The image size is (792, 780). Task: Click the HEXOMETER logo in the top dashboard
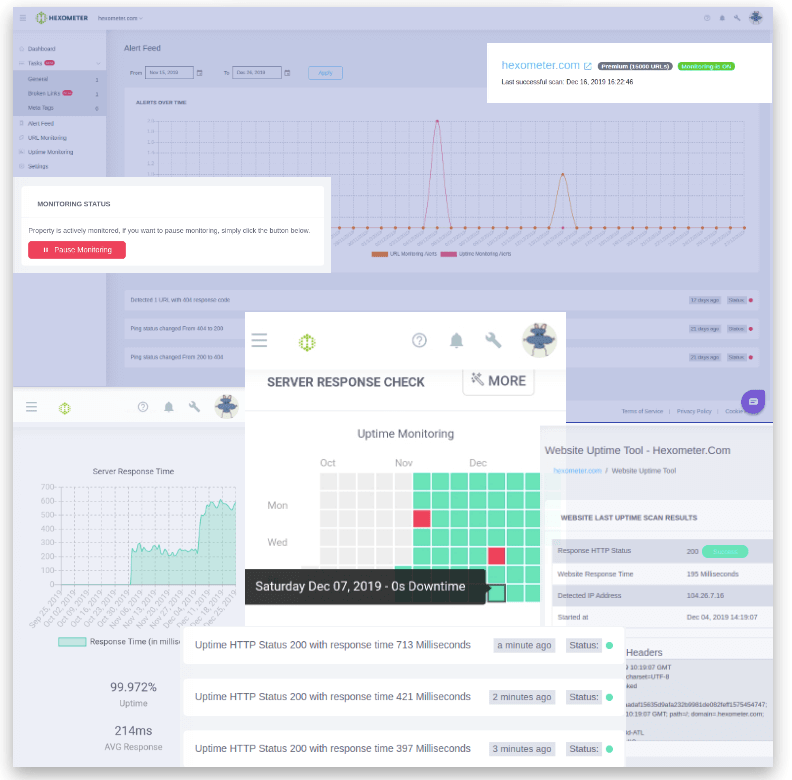click(x=62, y=18)
